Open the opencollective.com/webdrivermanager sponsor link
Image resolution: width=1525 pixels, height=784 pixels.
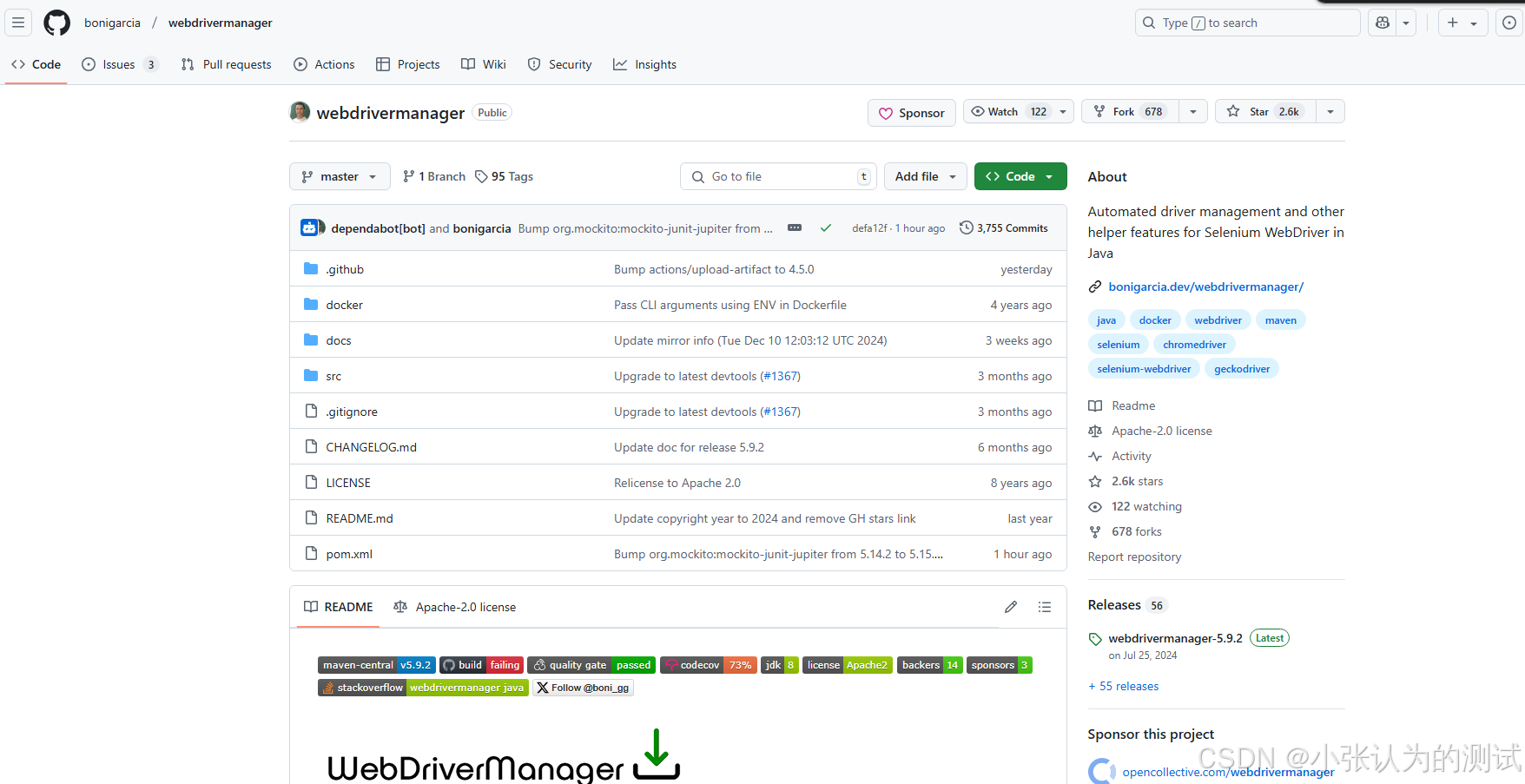[1228, 772]
